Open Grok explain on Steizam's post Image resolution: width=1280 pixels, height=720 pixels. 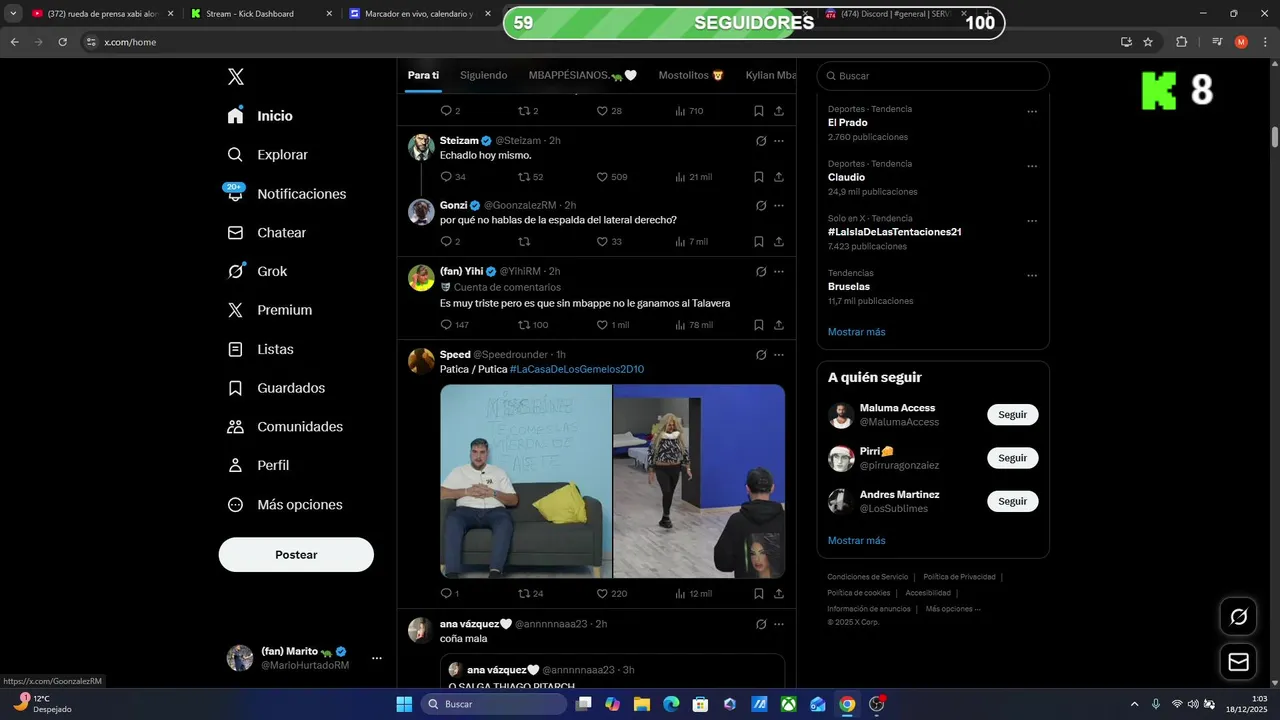pyautogui.click(x=761, y=141)
